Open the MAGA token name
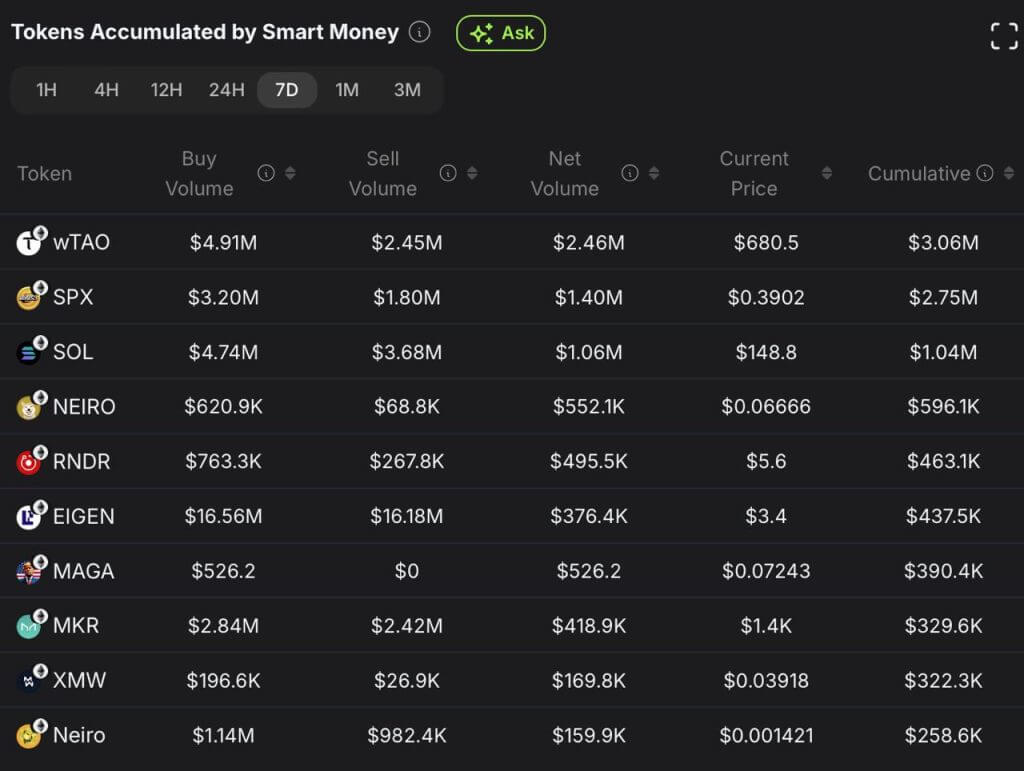 pyautogui.click(x=84, y=571)
